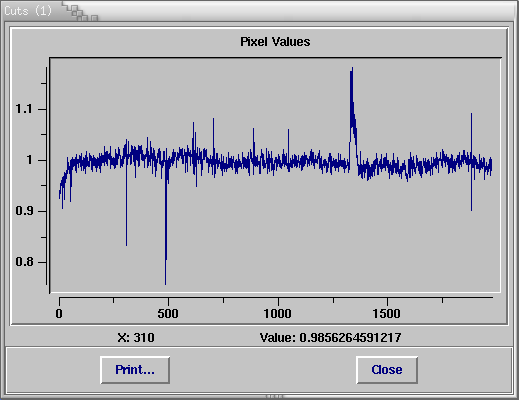Screen dimensions: 519x400
Task: Click the Value 0.9856264591217 readout
Action: click(x=330, y=338)
